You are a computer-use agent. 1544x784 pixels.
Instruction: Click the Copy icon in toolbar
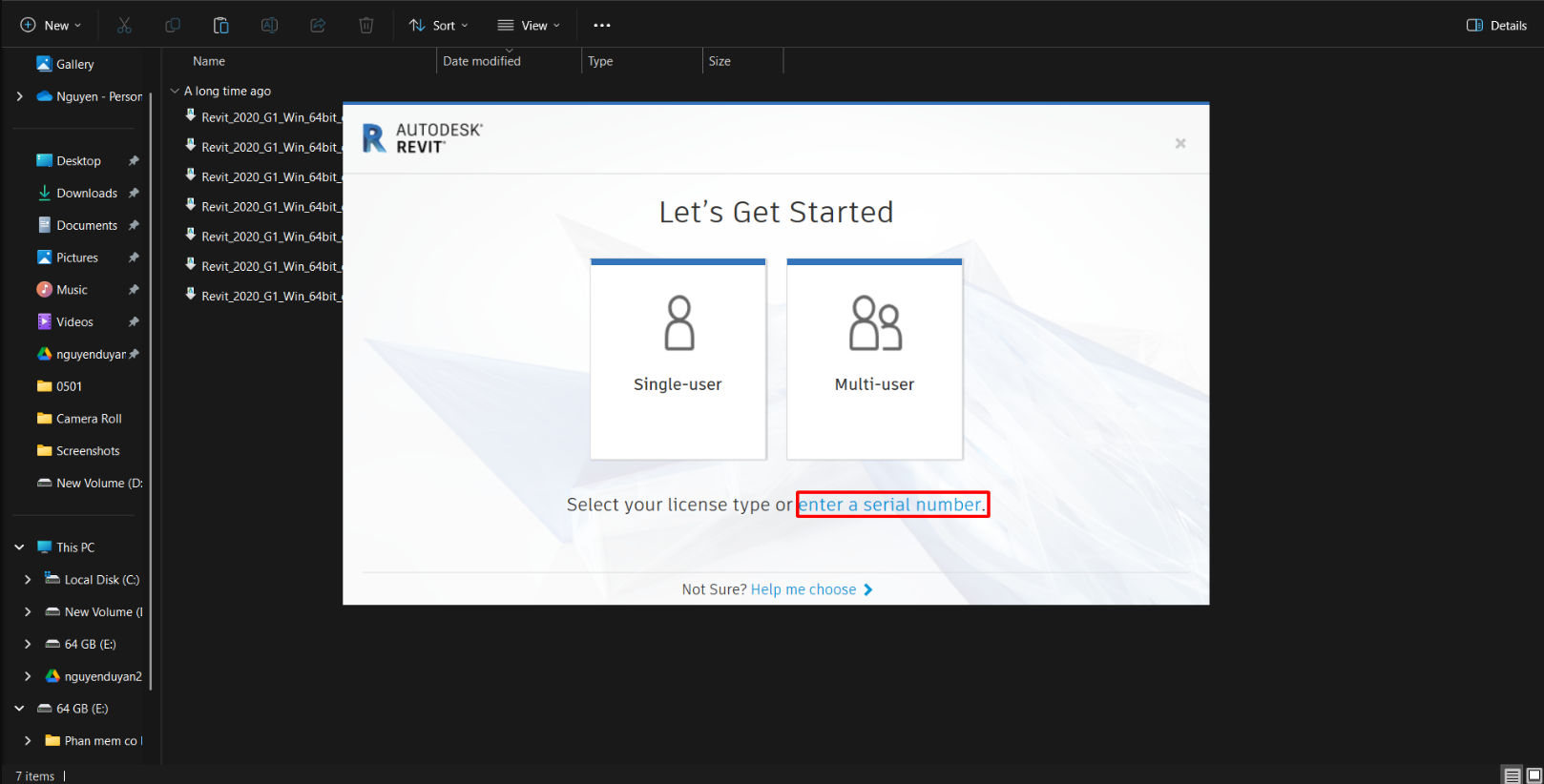pos(173,26)
